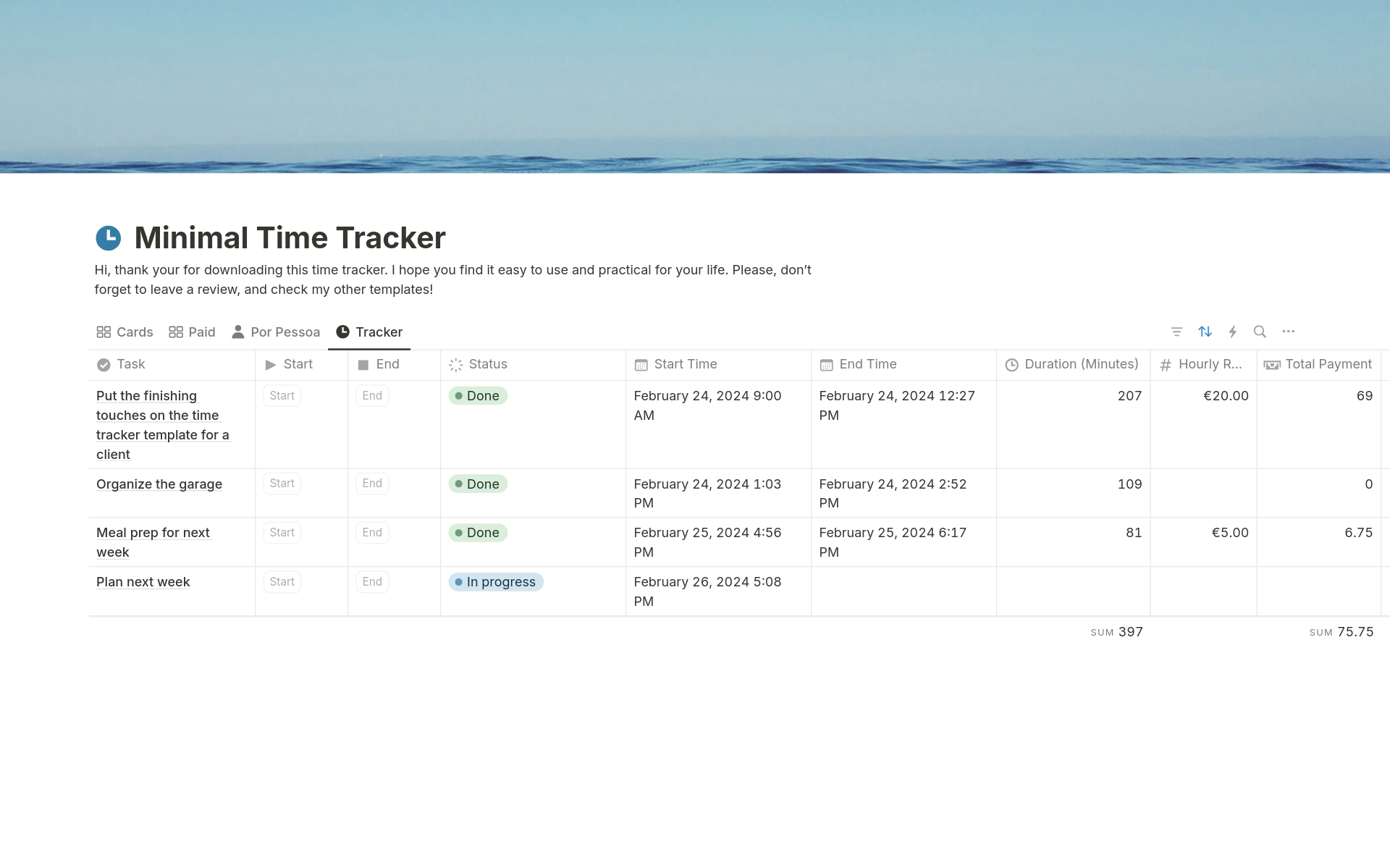Image resolution: width=1390 pixels, height=868 pixels.
Task: Open the sort icon above the table
Action: 1205,331
